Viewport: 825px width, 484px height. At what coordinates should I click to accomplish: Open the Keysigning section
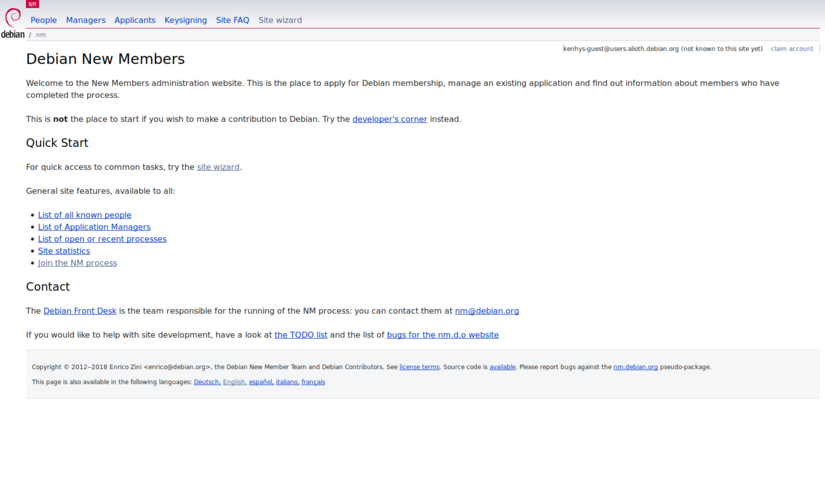coord(186,20)
